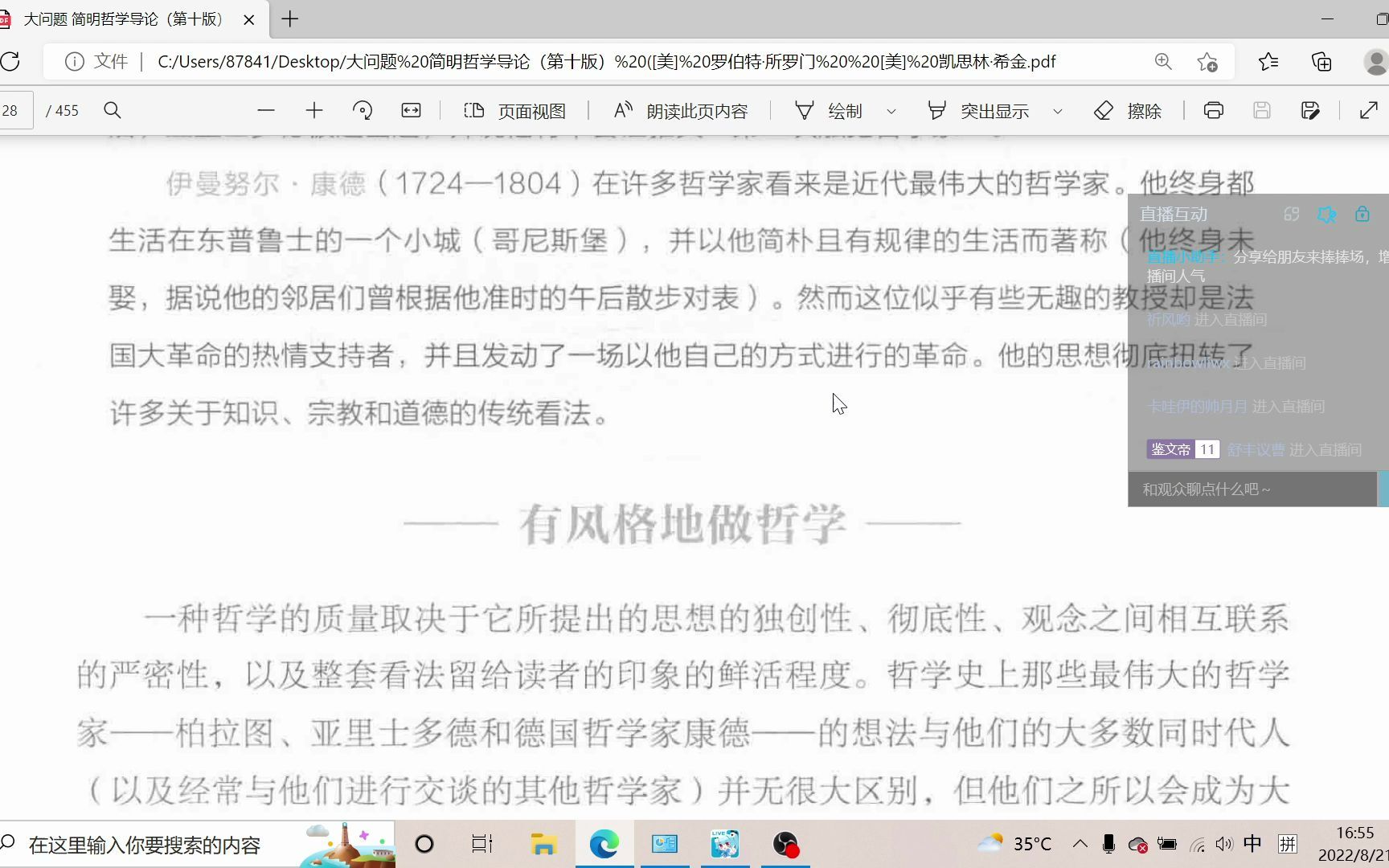This screenshot has height=868, width=1389.
Task: Click the username 卡哇伊的帅月月 in chat
Action: pos(1197,407)
